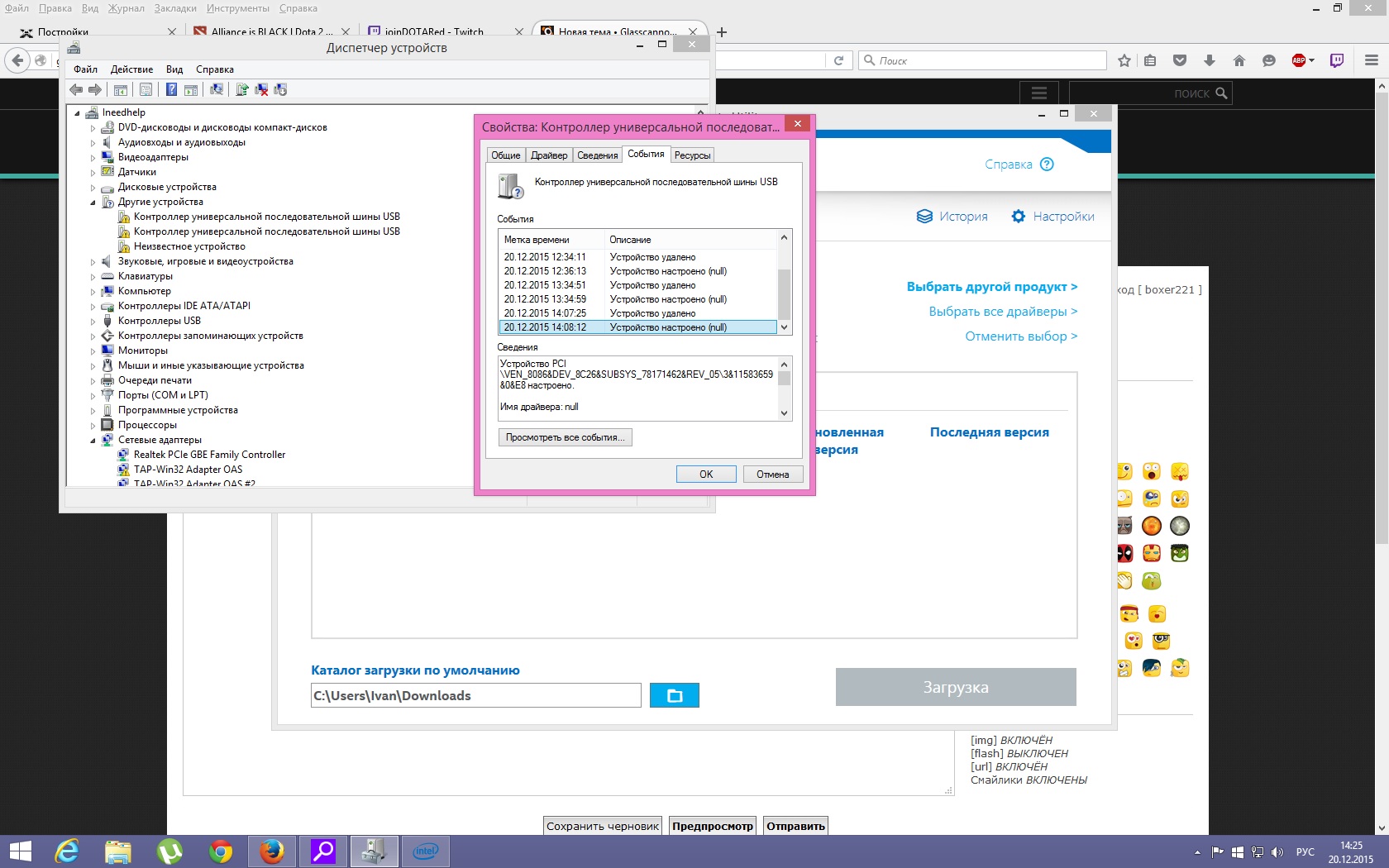Click Отменить выбор link
This screenshot has width=1389, height=868.
1021,336
